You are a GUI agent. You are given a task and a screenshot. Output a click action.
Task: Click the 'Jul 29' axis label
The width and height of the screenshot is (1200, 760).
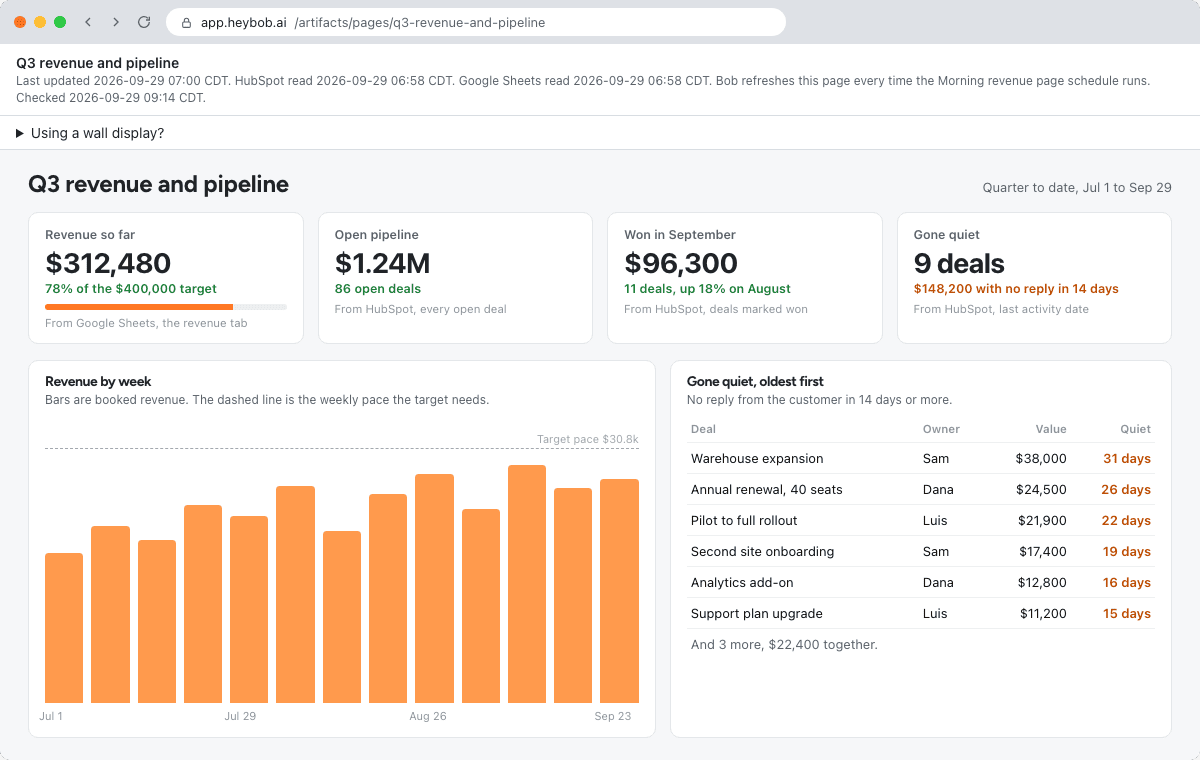240,716
